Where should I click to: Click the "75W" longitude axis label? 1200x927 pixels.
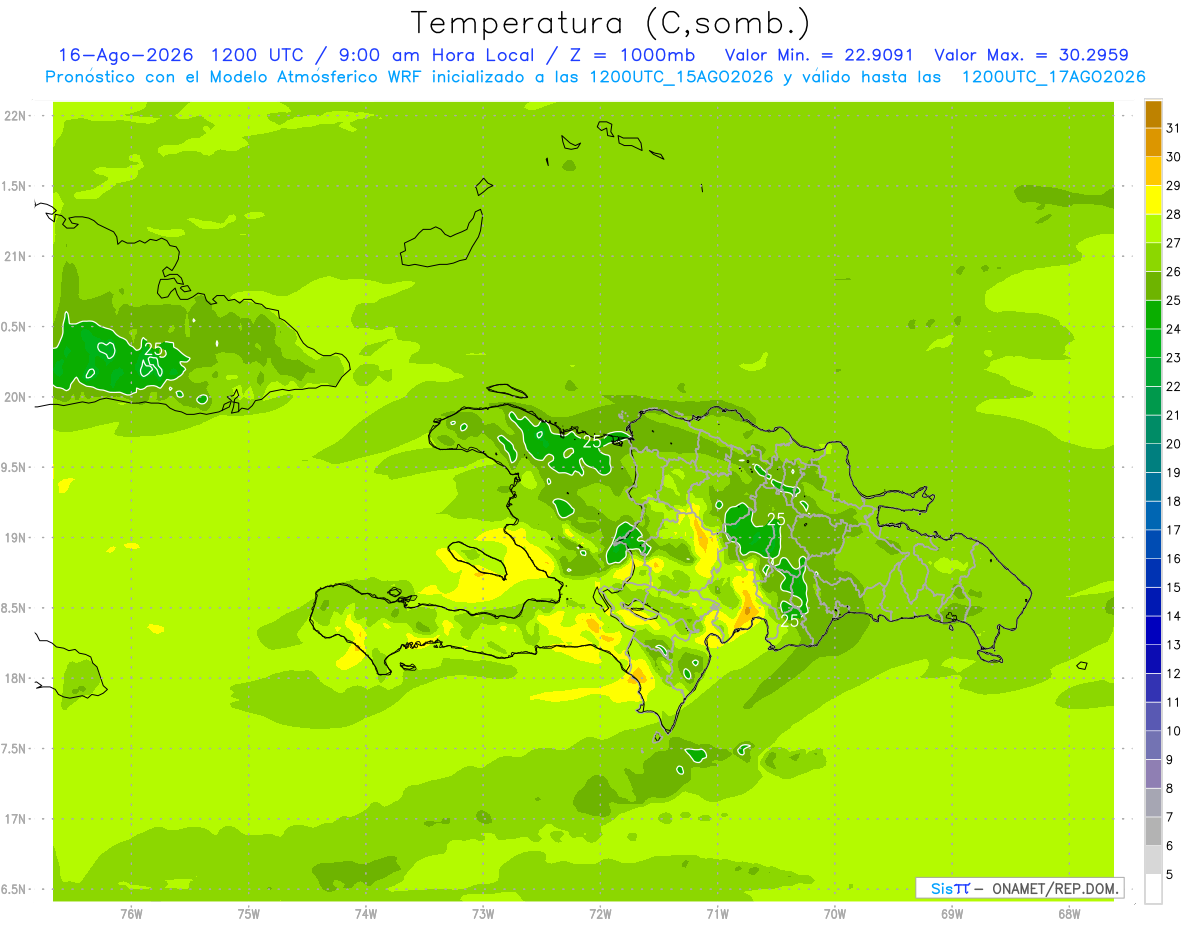(249, 913)
